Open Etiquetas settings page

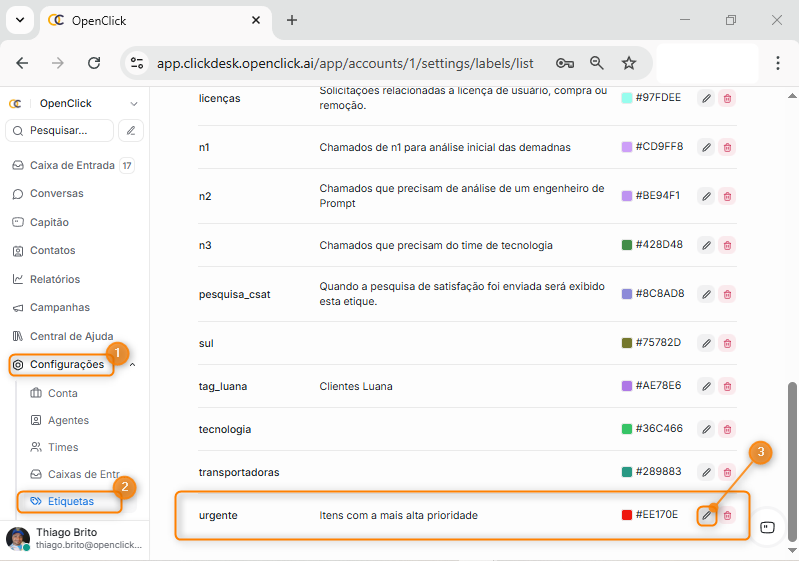tap(70, 501)
